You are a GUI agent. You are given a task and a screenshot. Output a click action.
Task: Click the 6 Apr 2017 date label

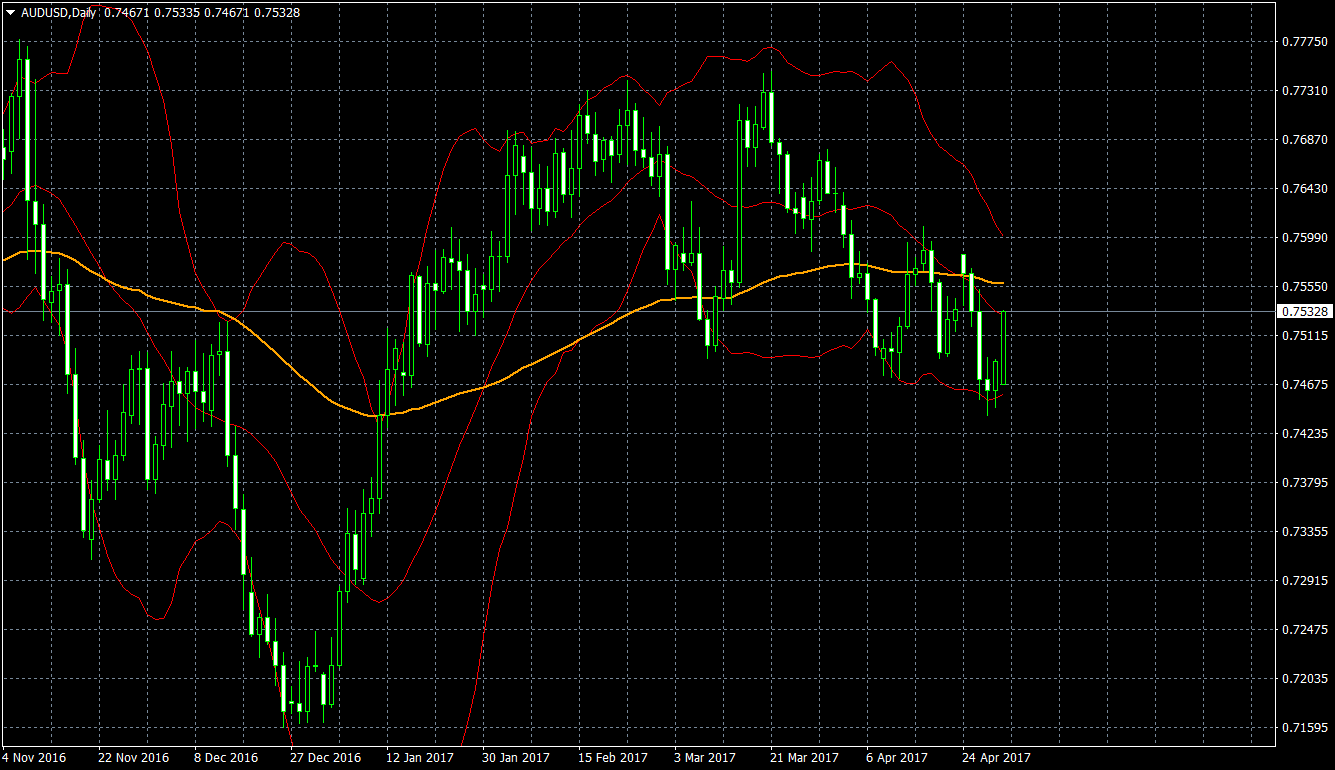897,758
